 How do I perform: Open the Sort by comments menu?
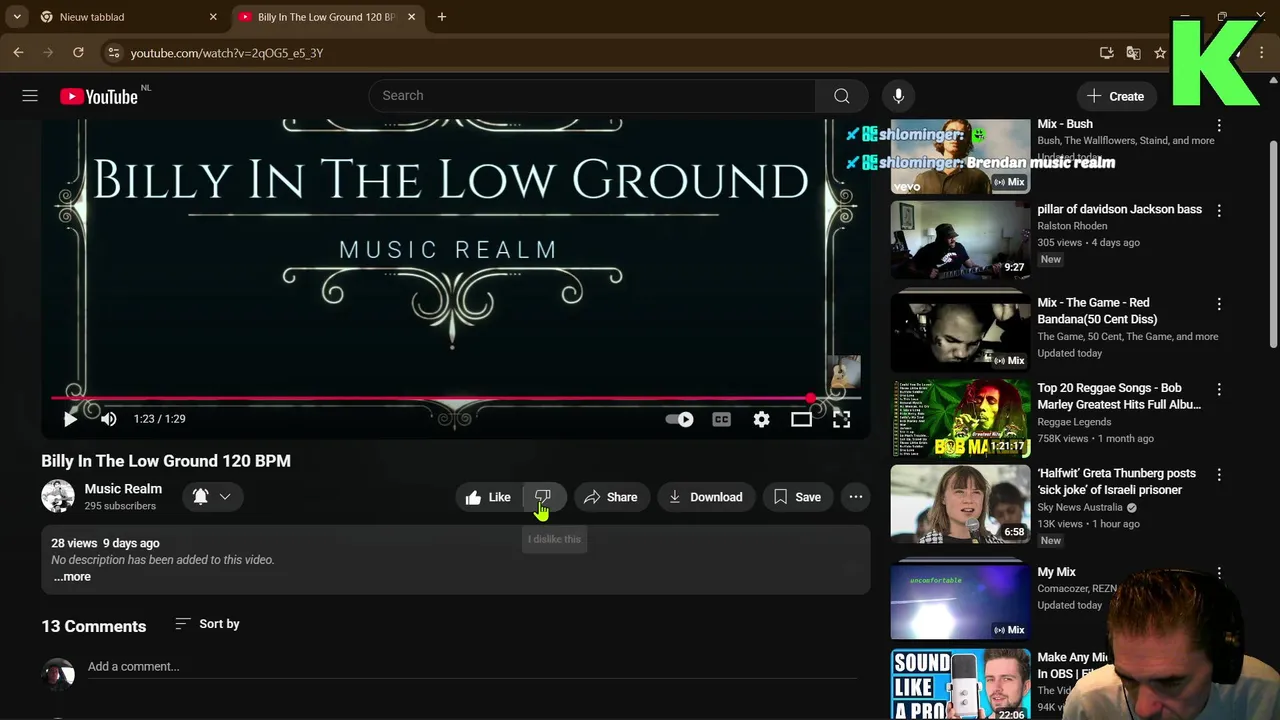pyautogui.click(x=207, y=624)
